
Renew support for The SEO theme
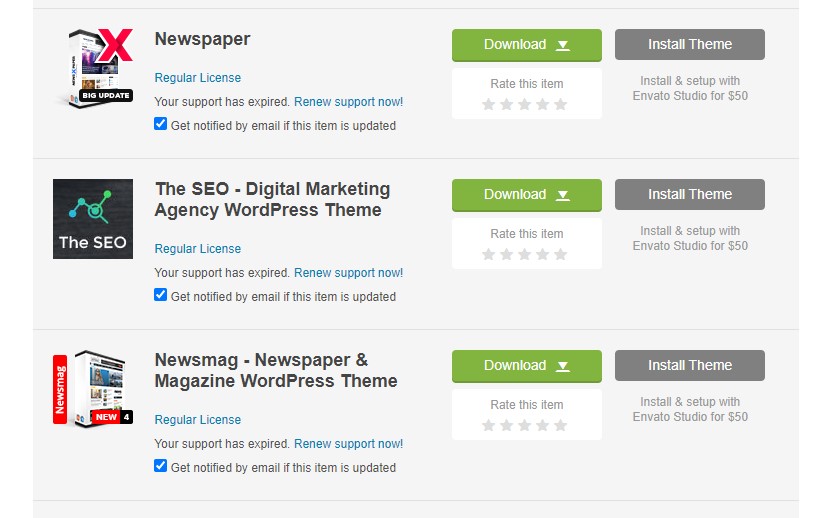pos(348,273)
